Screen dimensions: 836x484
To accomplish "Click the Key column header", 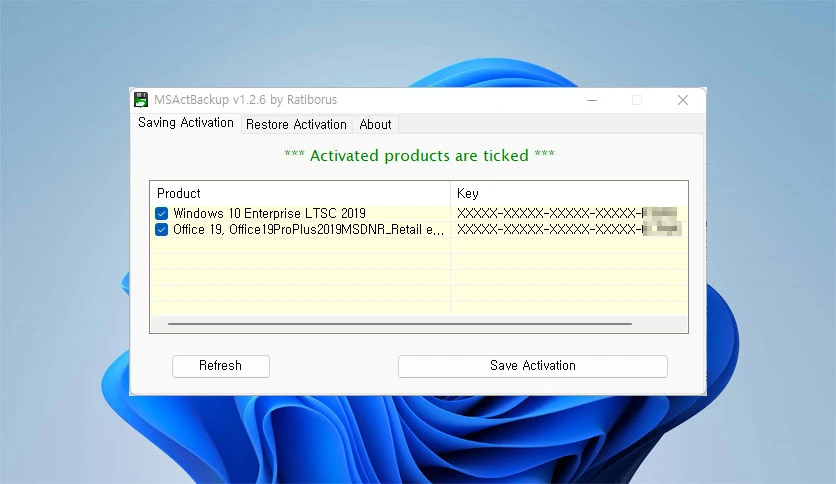I will 569,193.
